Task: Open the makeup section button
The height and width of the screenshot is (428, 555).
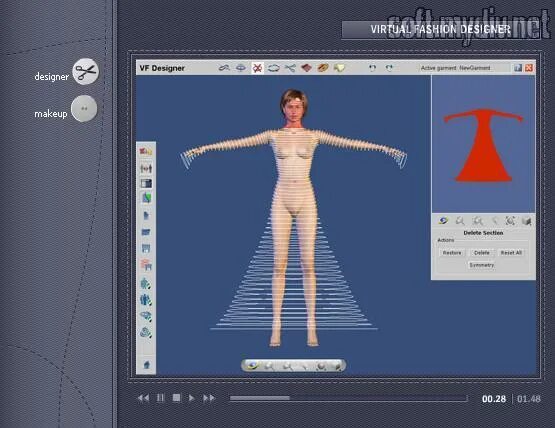Action: (84, 108)
